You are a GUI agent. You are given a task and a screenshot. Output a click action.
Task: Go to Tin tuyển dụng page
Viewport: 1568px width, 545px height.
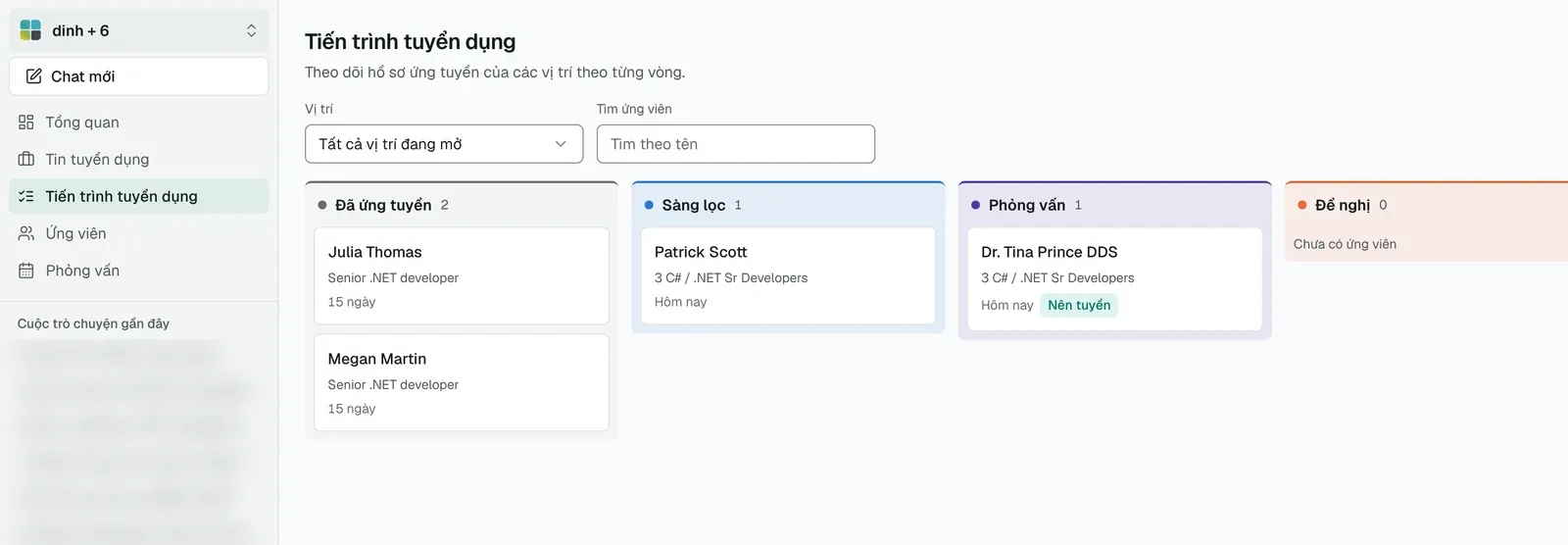tap(139, 159)
